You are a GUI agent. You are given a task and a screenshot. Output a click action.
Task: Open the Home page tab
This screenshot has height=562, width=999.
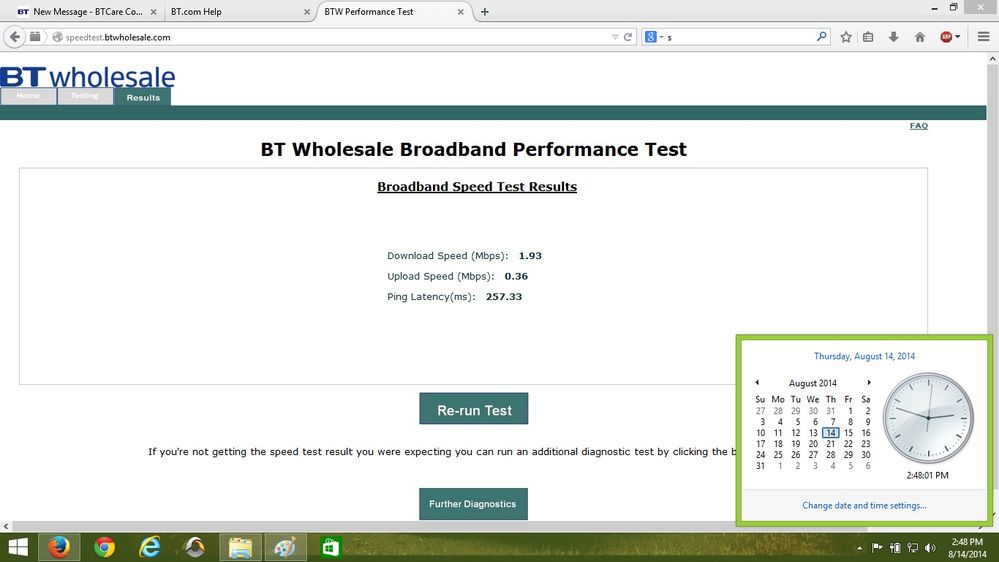click(28, 96)
